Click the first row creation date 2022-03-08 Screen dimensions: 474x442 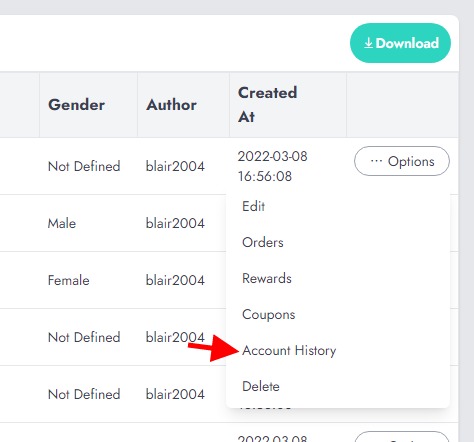tap(272, 156)
